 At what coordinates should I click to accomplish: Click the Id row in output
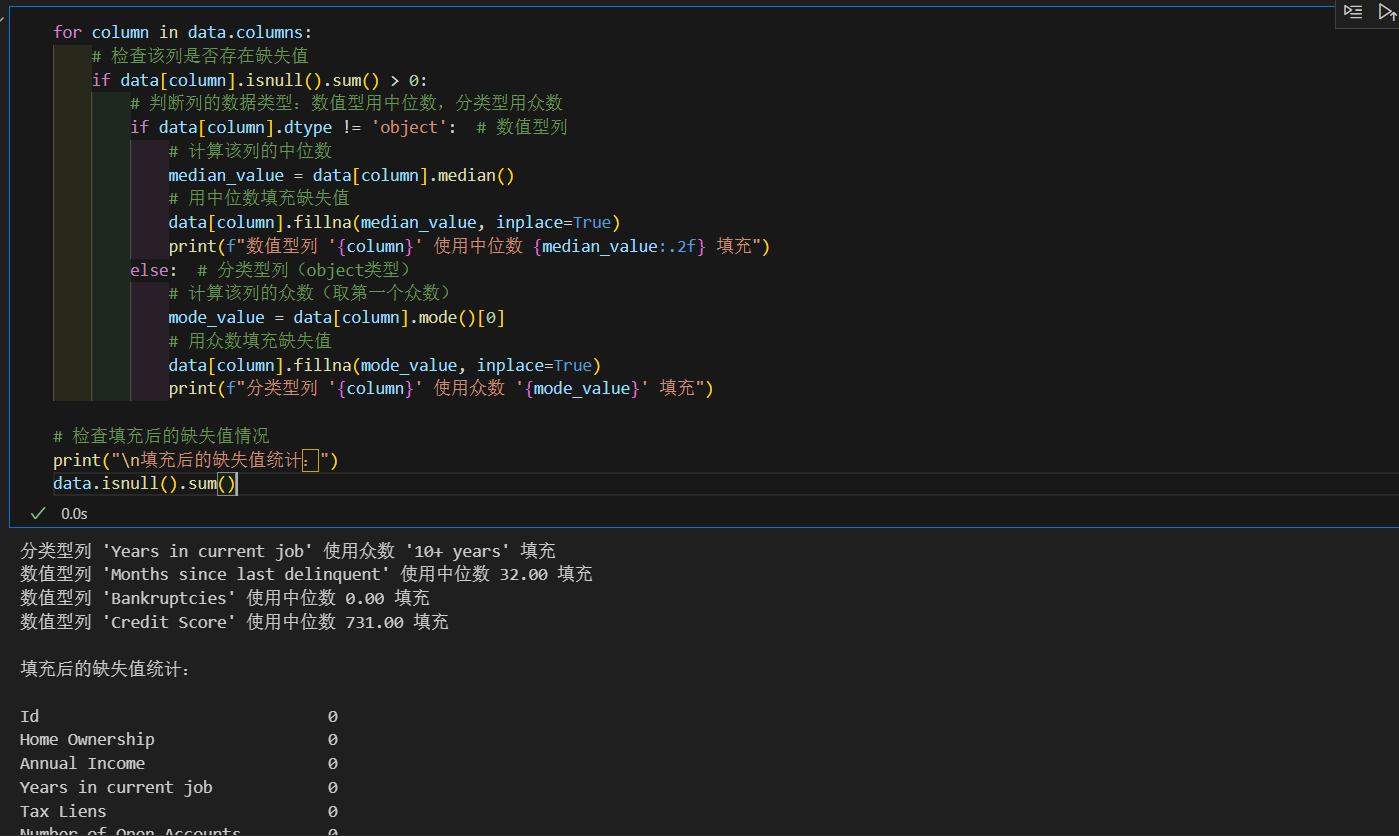tap(29, 716)
